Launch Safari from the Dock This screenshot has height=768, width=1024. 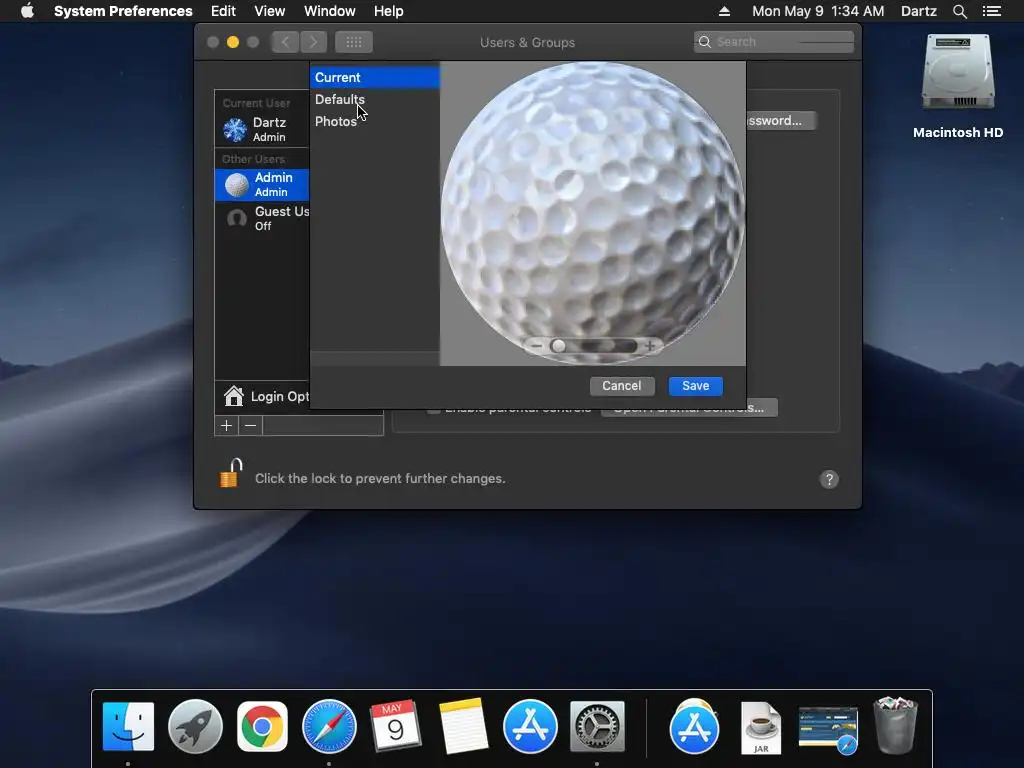[329, 726]
